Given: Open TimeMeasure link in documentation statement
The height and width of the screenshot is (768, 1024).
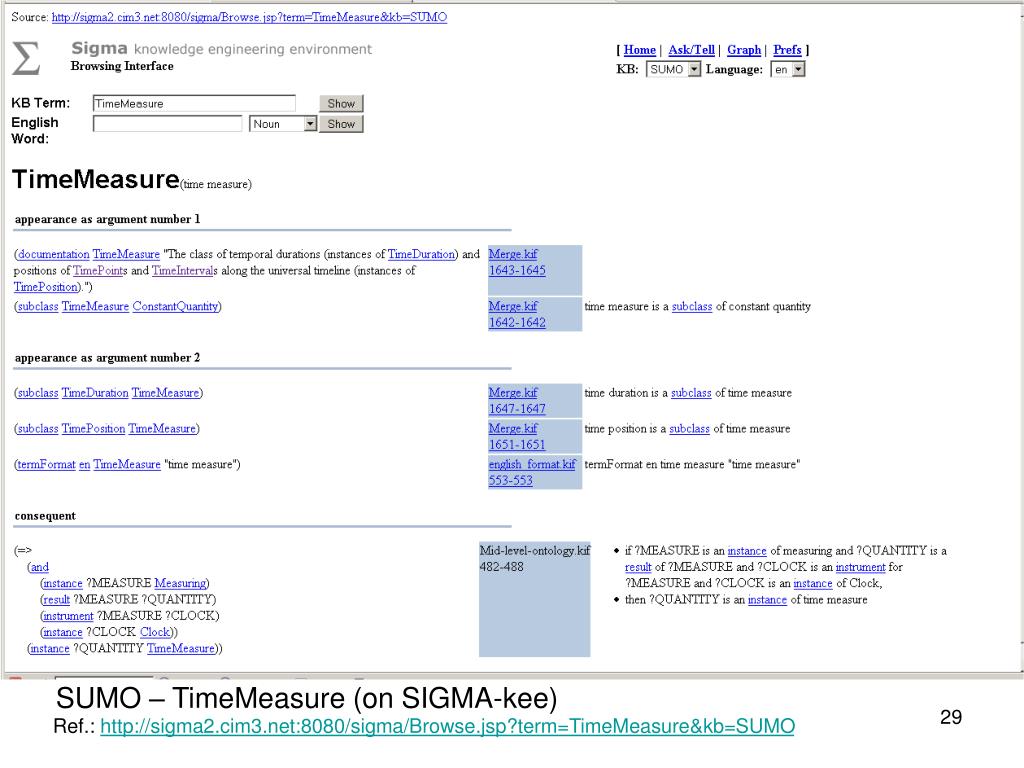Looking at the screenshot, I should click(x=126, y=254).
